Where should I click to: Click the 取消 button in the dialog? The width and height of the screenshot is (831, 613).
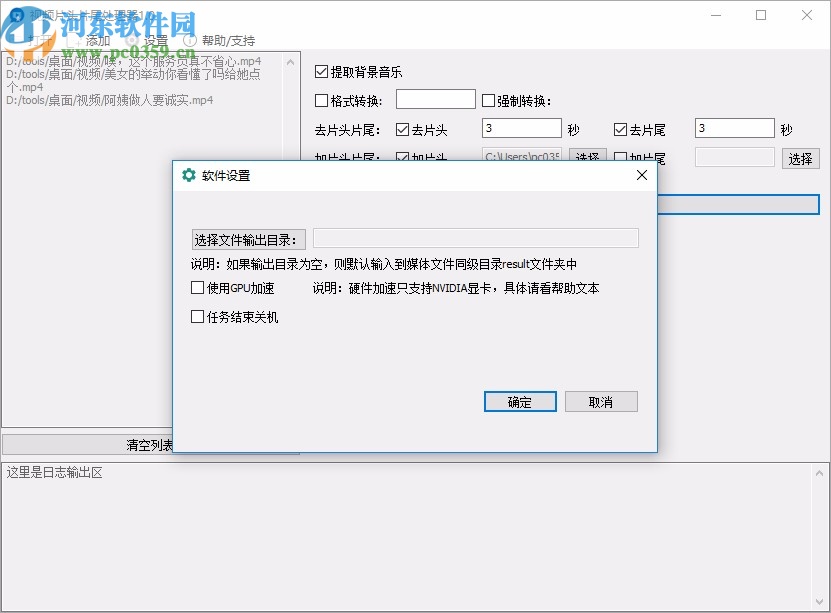[601, 401]
